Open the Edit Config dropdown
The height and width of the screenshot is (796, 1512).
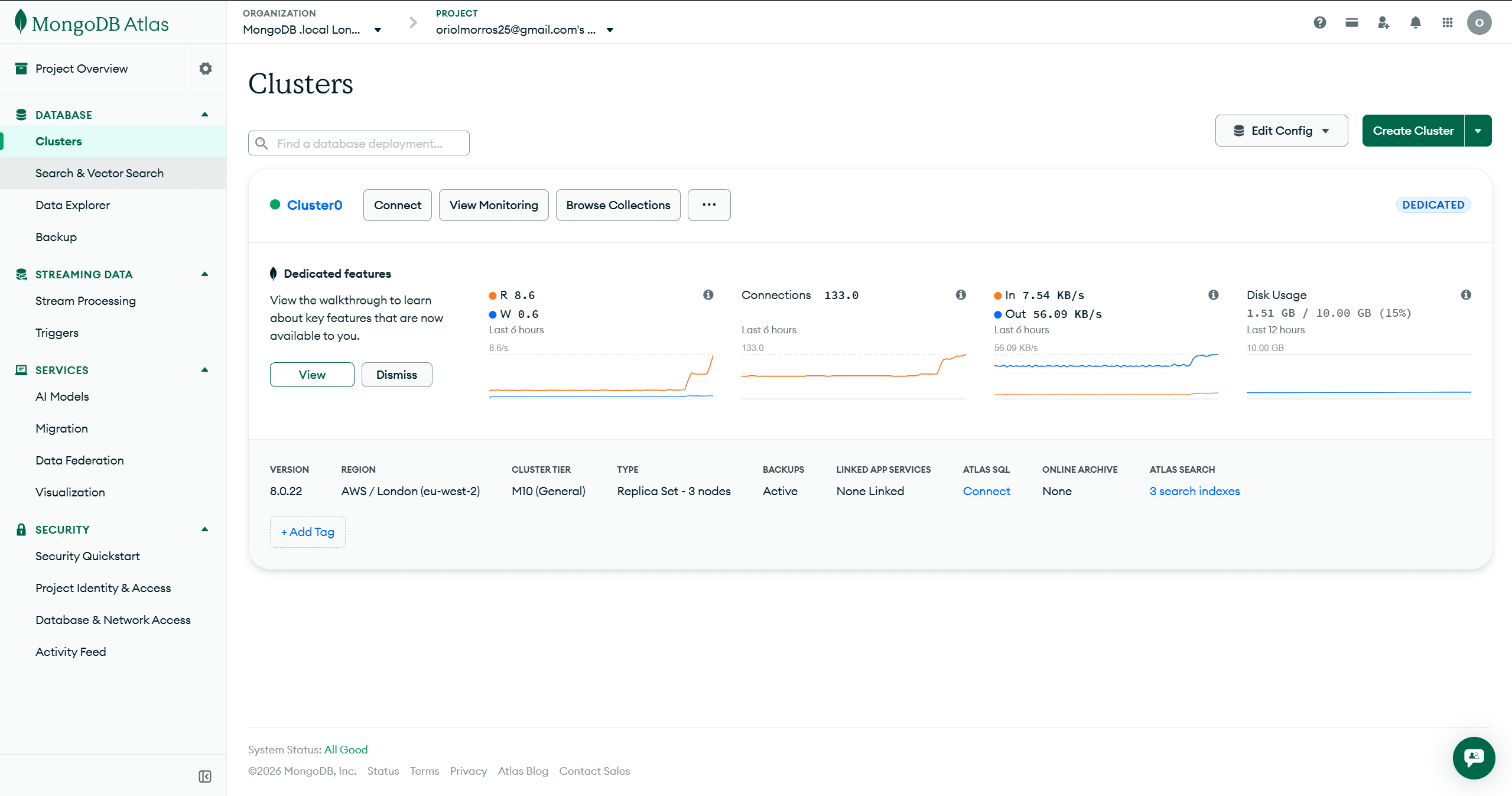[1281, 131]
